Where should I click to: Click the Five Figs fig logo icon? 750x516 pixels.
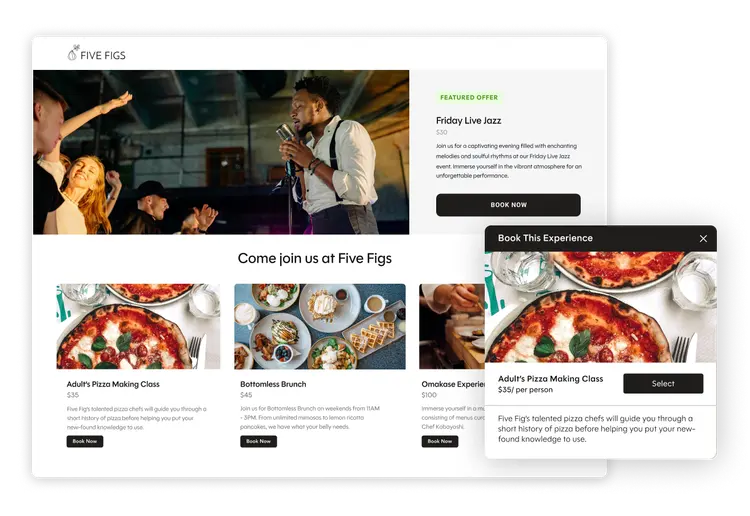(73, 53)
